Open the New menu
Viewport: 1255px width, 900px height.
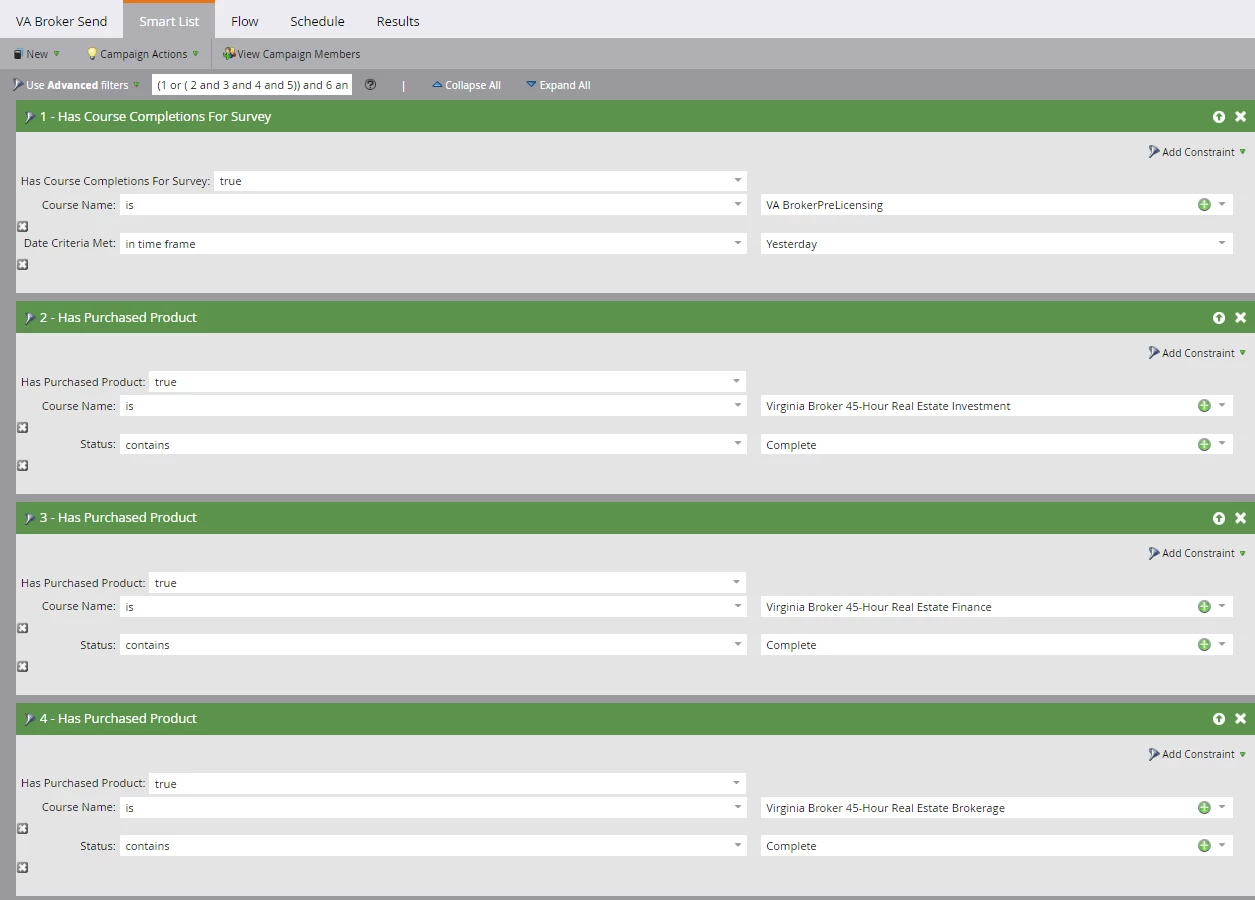[x=36, y=54]
